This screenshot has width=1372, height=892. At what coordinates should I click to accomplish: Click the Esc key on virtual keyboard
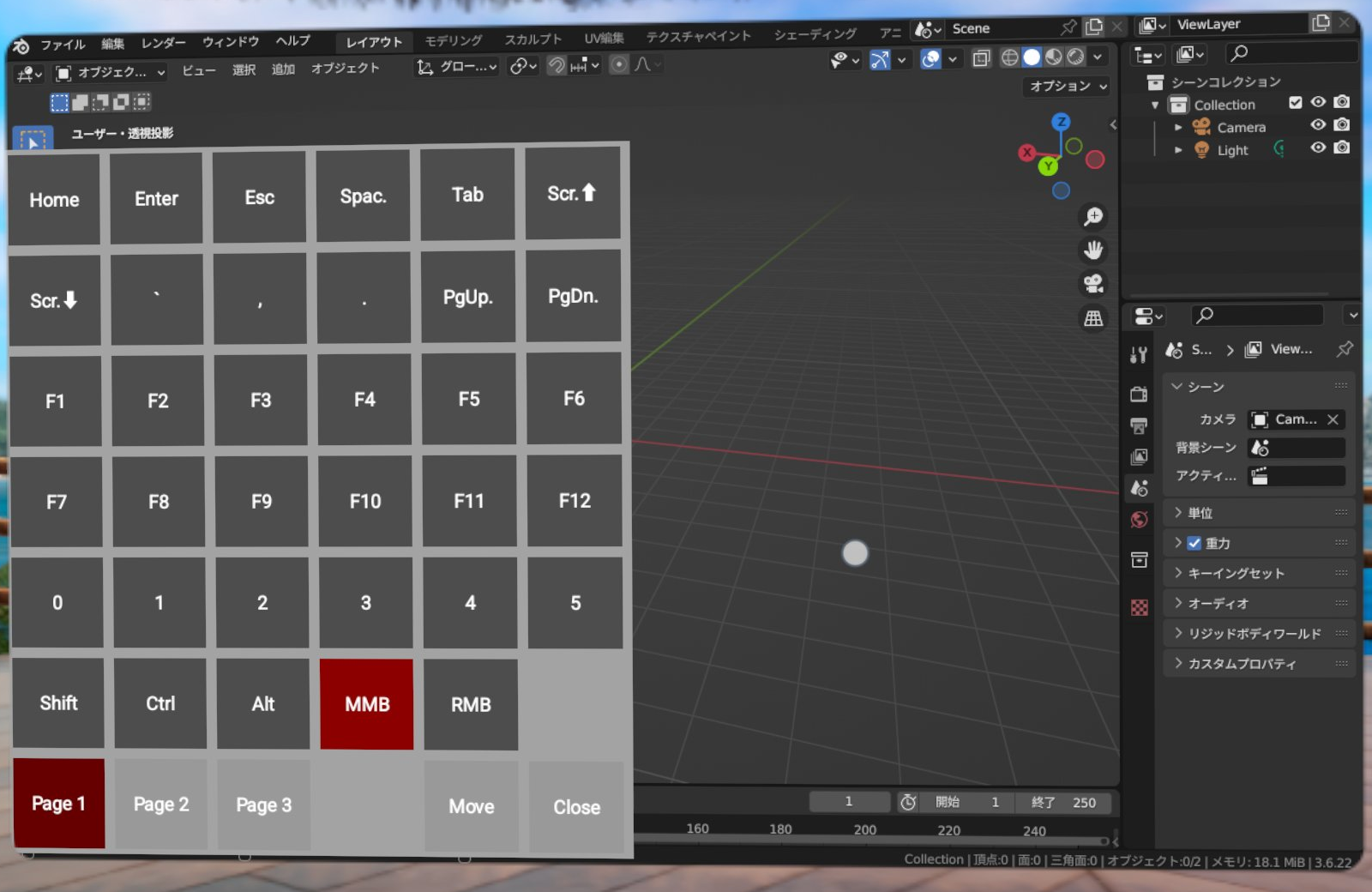tap(259, 197)
